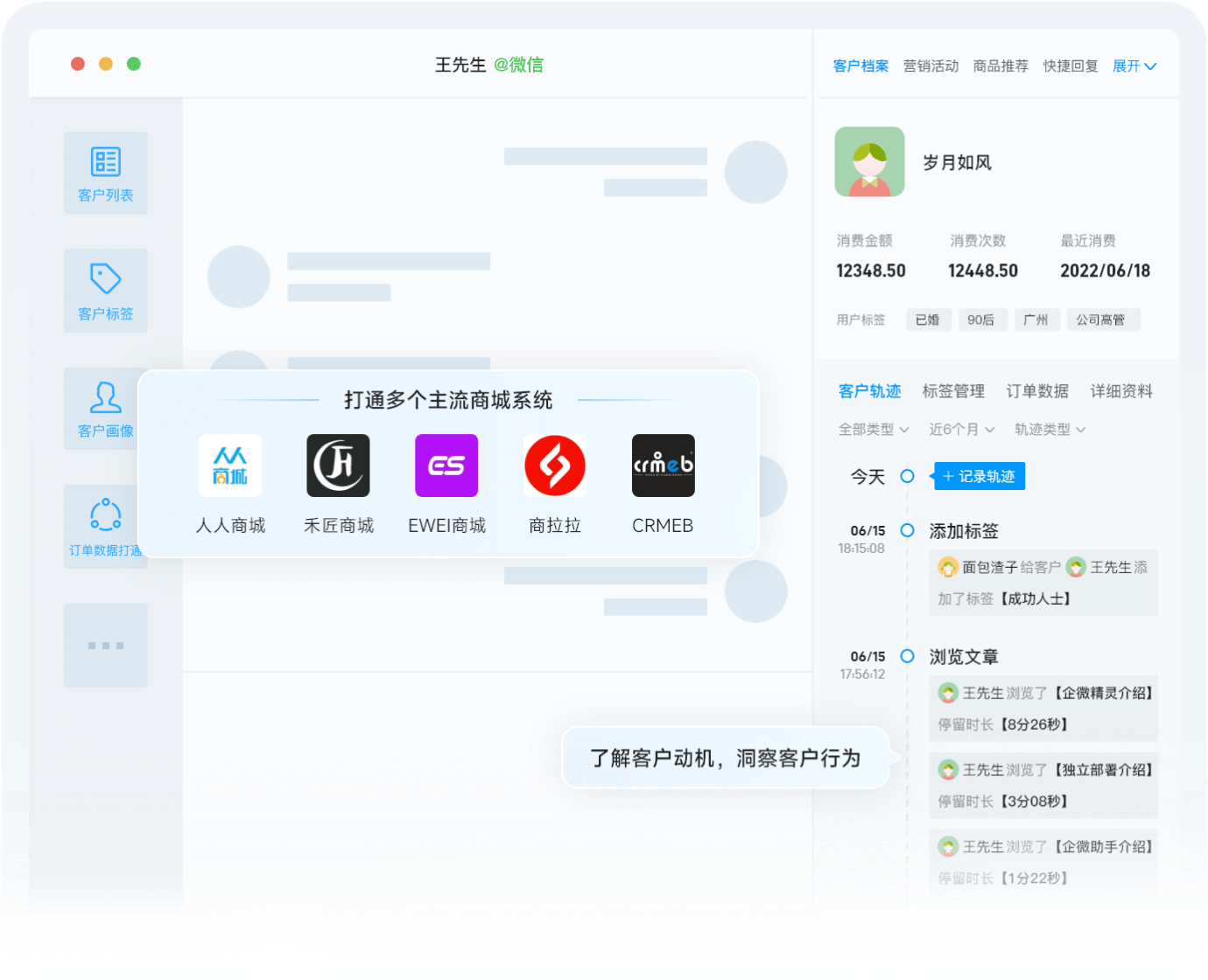Open the EWEI商城 icon
This screenshot has height=980, width=1208.
point(446,465)
